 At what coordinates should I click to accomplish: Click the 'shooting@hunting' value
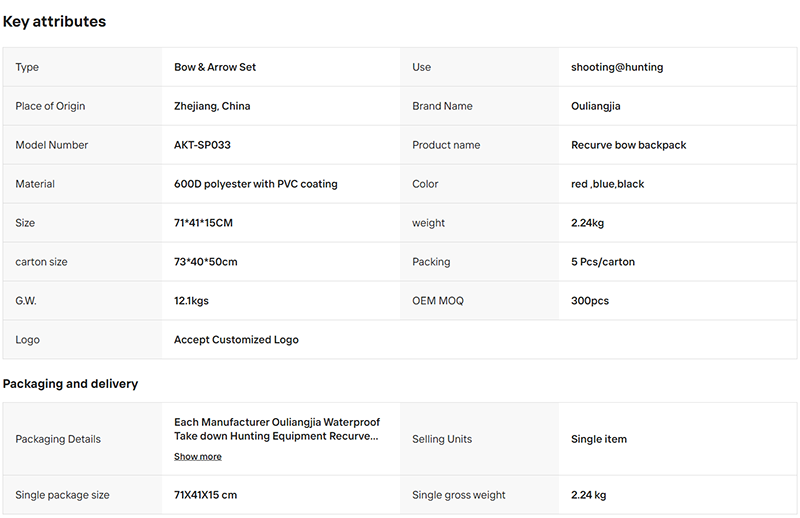[x=617, y=67]
